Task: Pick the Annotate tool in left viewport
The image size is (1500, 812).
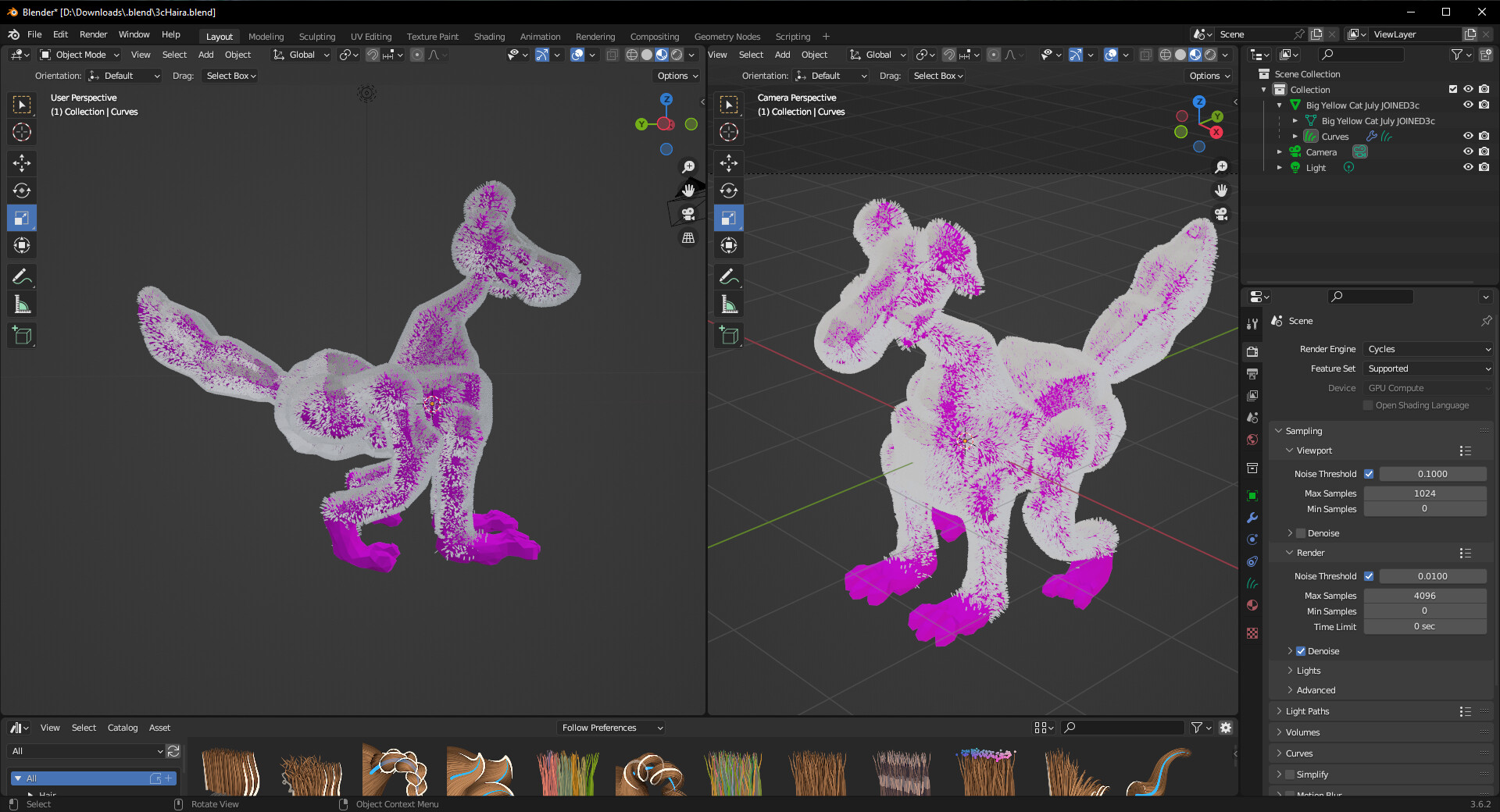Action: [22, 276]
